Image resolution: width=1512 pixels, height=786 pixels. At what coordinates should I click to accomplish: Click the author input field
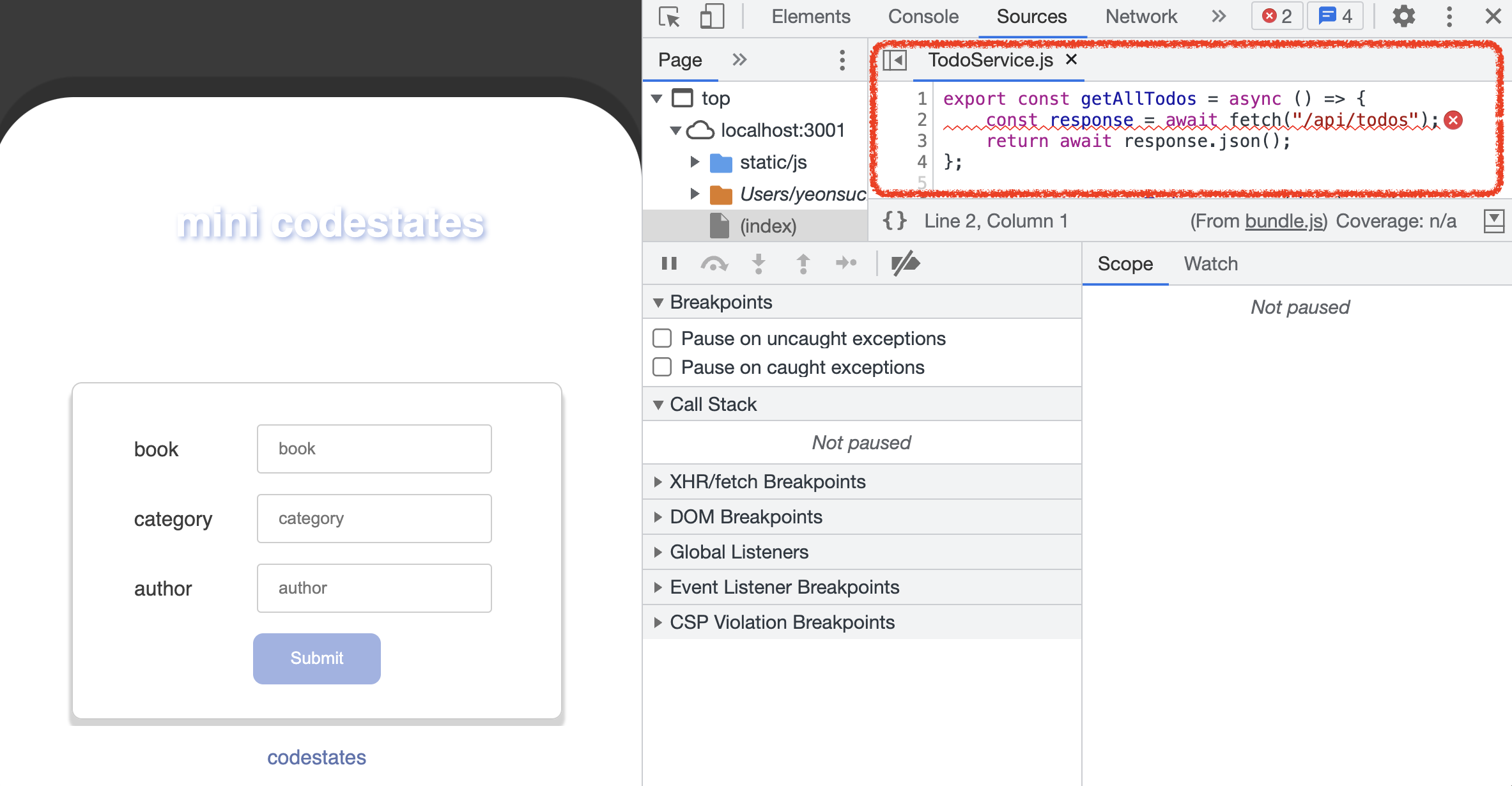(374, 588)
